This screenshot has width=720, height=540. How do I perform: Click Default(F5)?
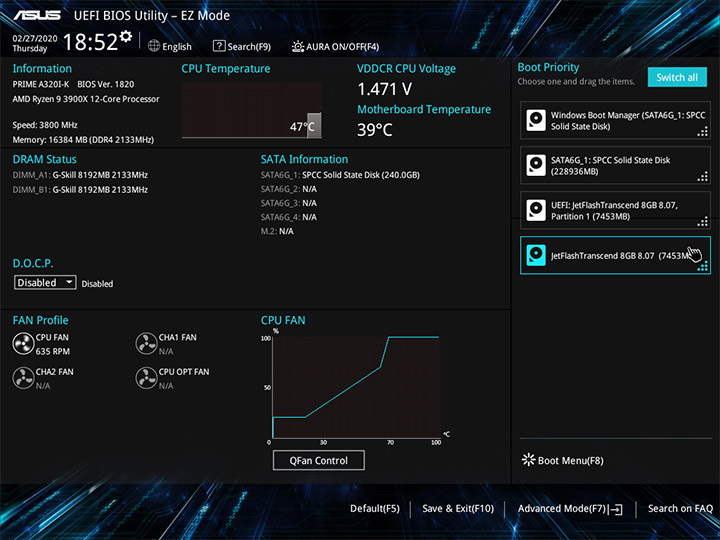click(375, 509)
